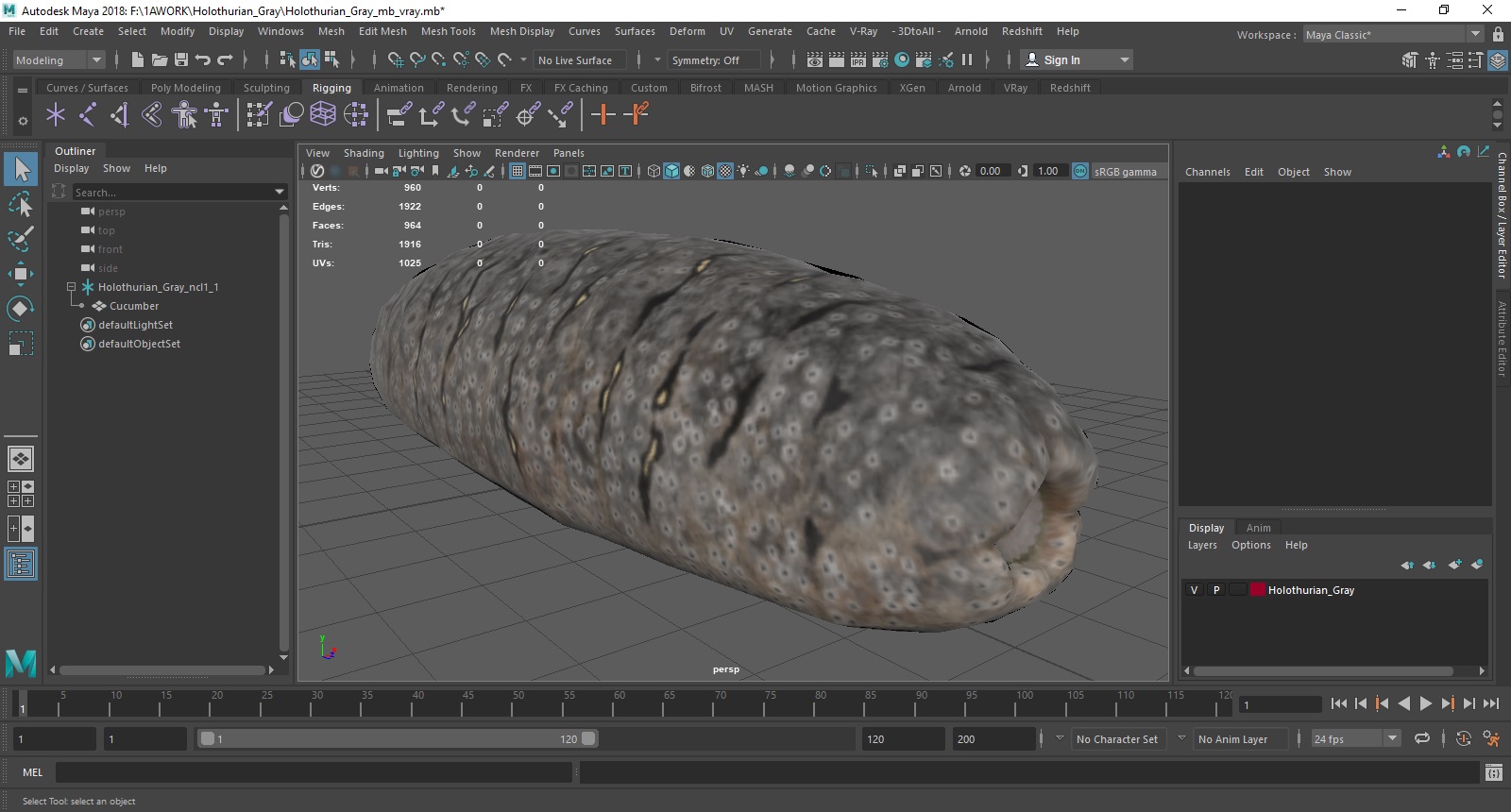Click the Create Locator shelf icon
This screenshot has height=812, width=1511.
click(56, 115)
